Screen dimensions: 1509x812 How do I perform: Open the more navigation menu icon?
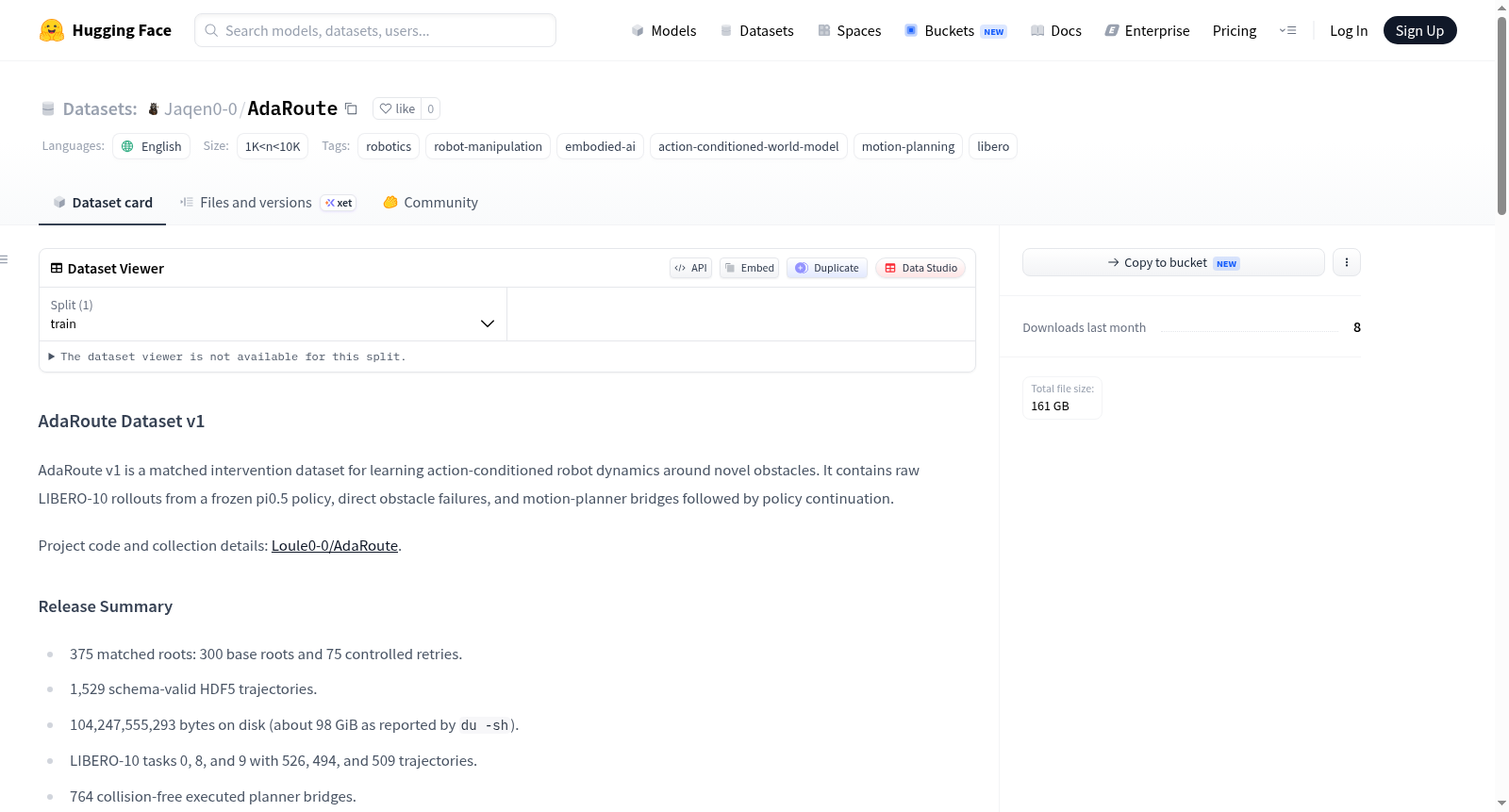click(x=1287, y=30)
